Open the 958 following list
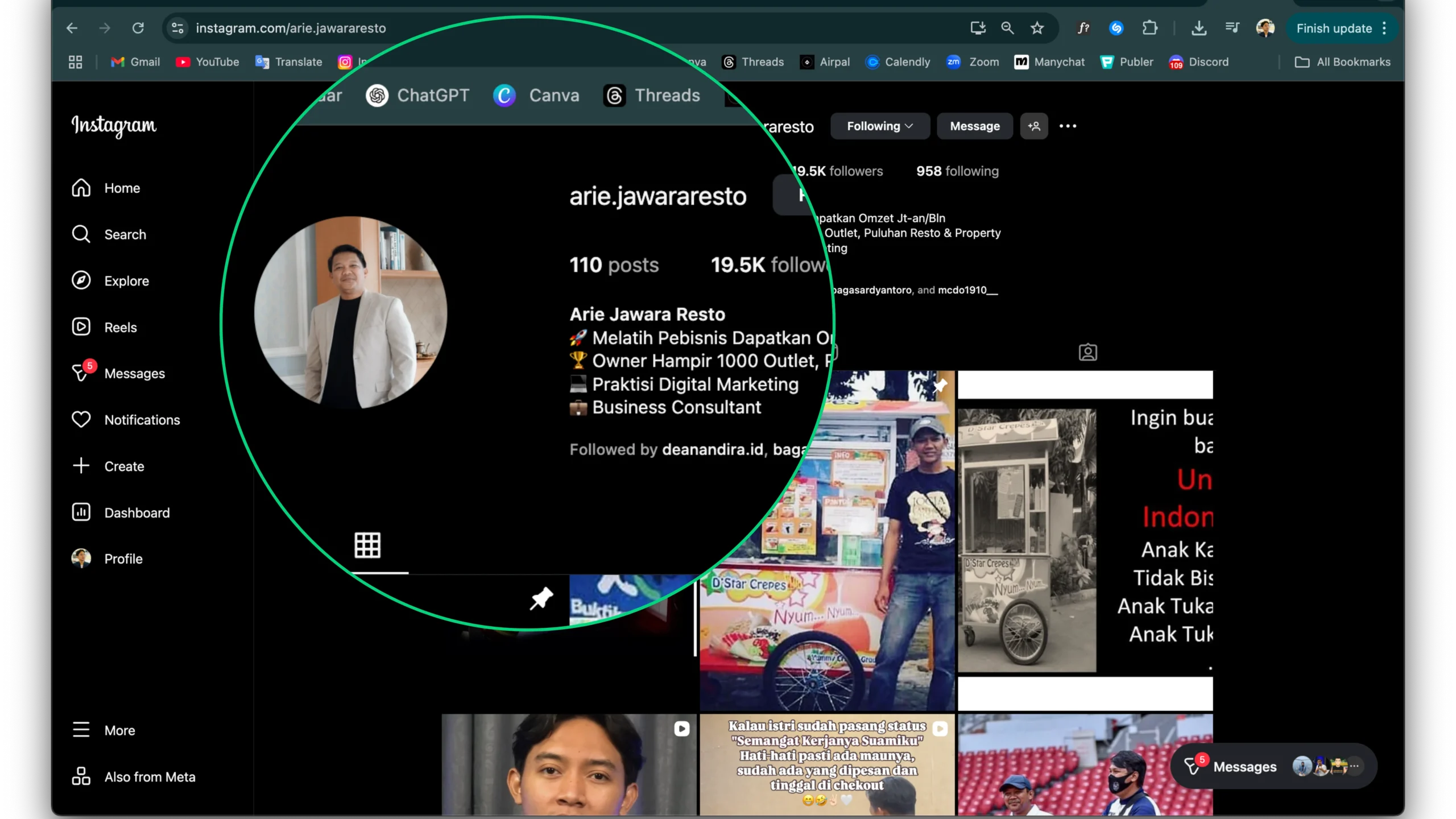This screenshot has height=819, width=1456. [x=957, y=171]
